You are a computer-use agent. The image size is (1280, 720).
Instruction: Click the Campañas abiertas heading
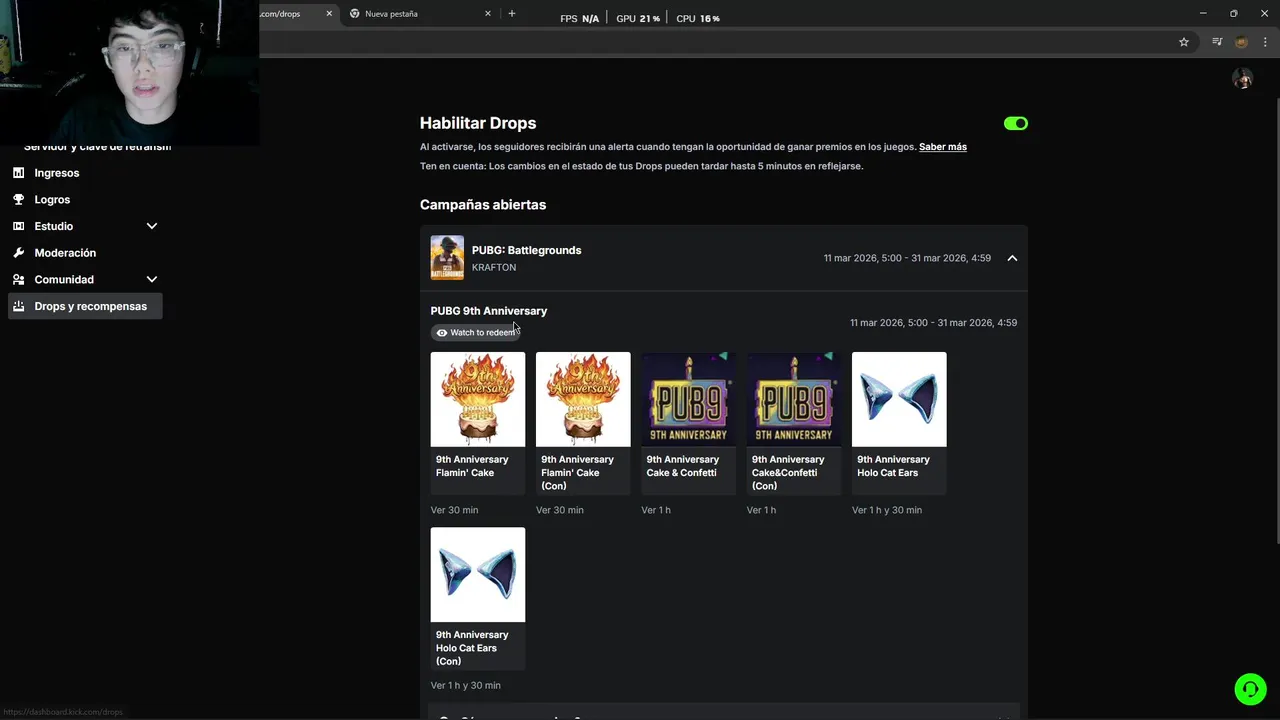(x=483, y=205)
